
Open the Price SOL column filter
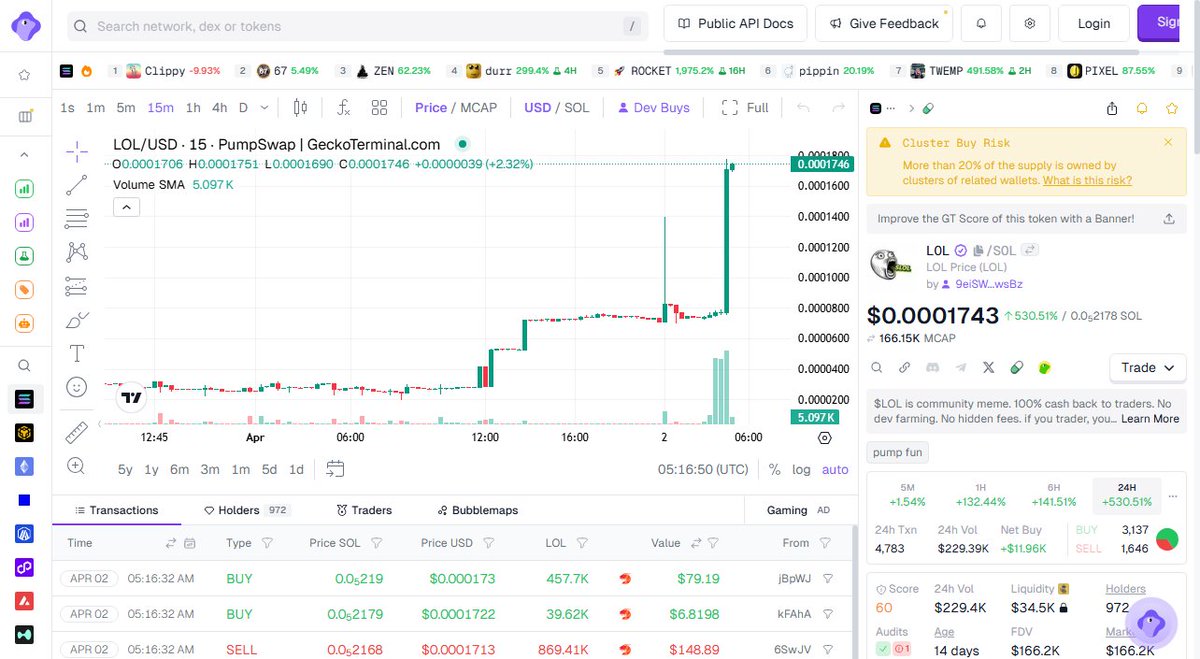(x=376, y=543)
